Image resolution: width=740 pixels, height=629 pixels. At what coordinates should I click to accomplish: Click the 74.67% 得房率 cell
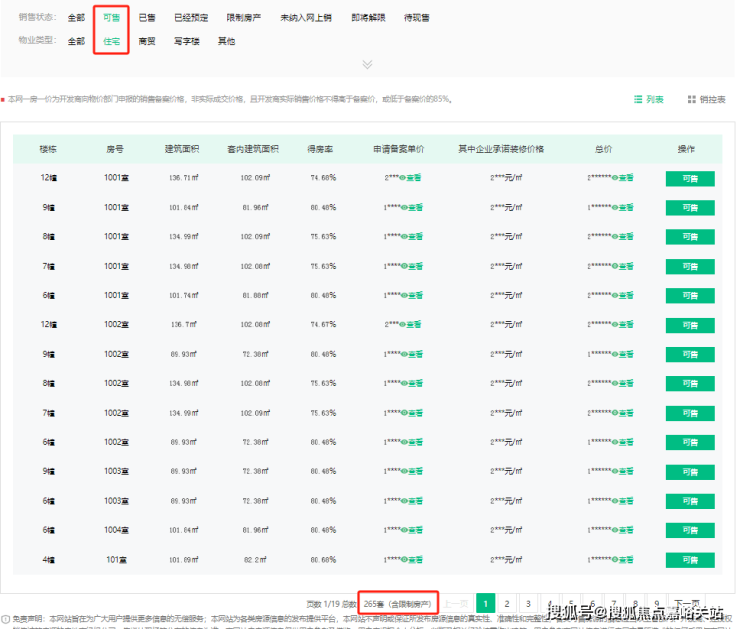[x=323, y=325]
